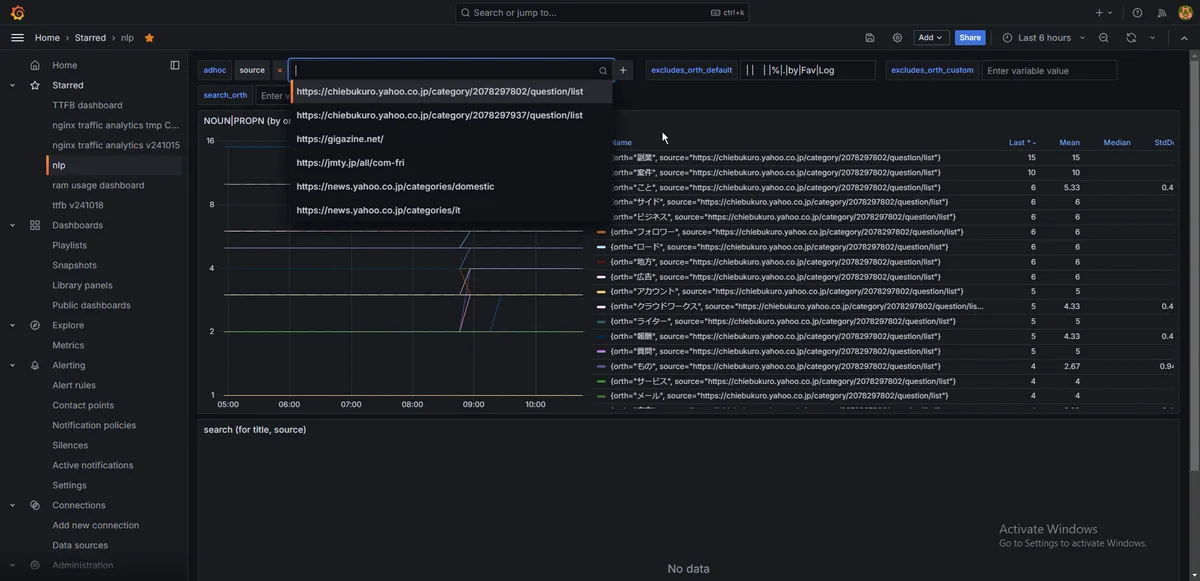The image size is (1200, 581).
Task: Click the ロード series color swatch in the legend
Action: [x=601, y=247]
